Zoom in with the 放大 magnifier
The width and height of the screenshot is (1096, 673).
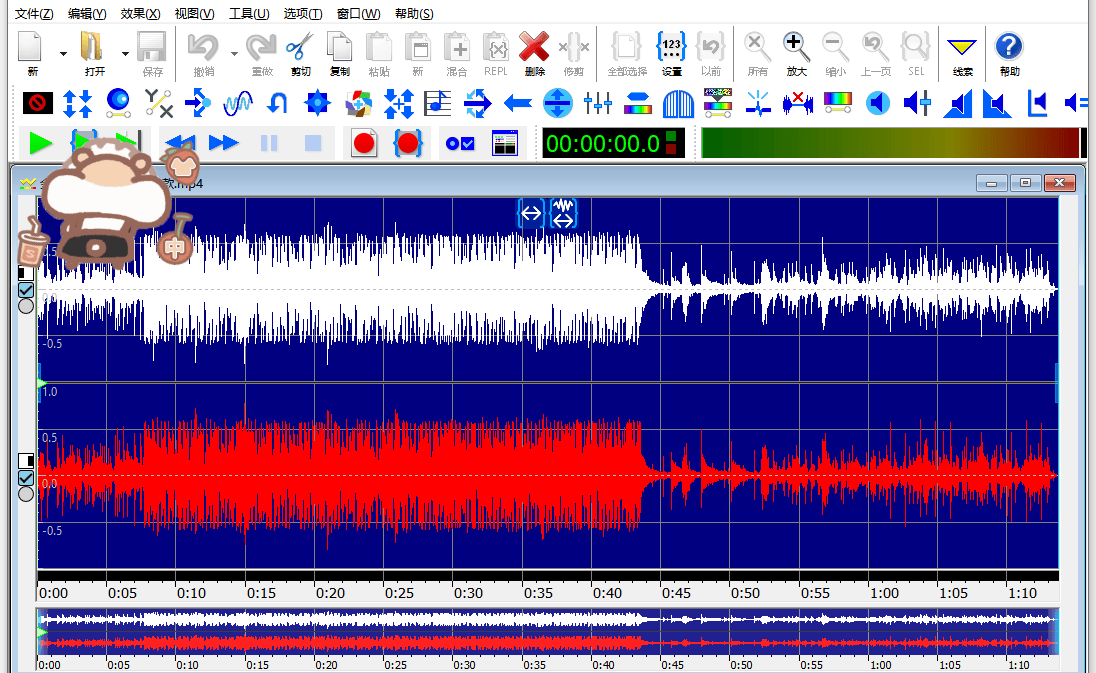796,53
